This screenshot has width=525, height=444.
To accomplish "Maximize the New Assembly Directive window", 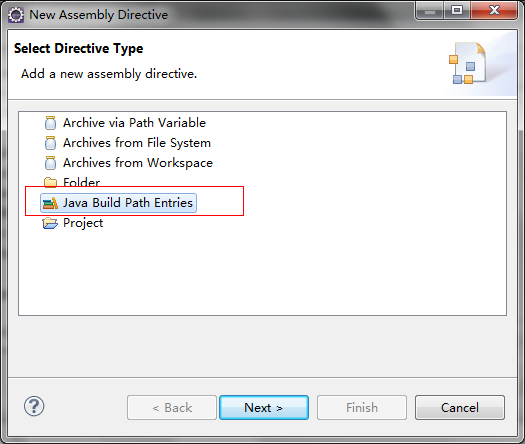I will pyautogui.click(x=457, y=10).
